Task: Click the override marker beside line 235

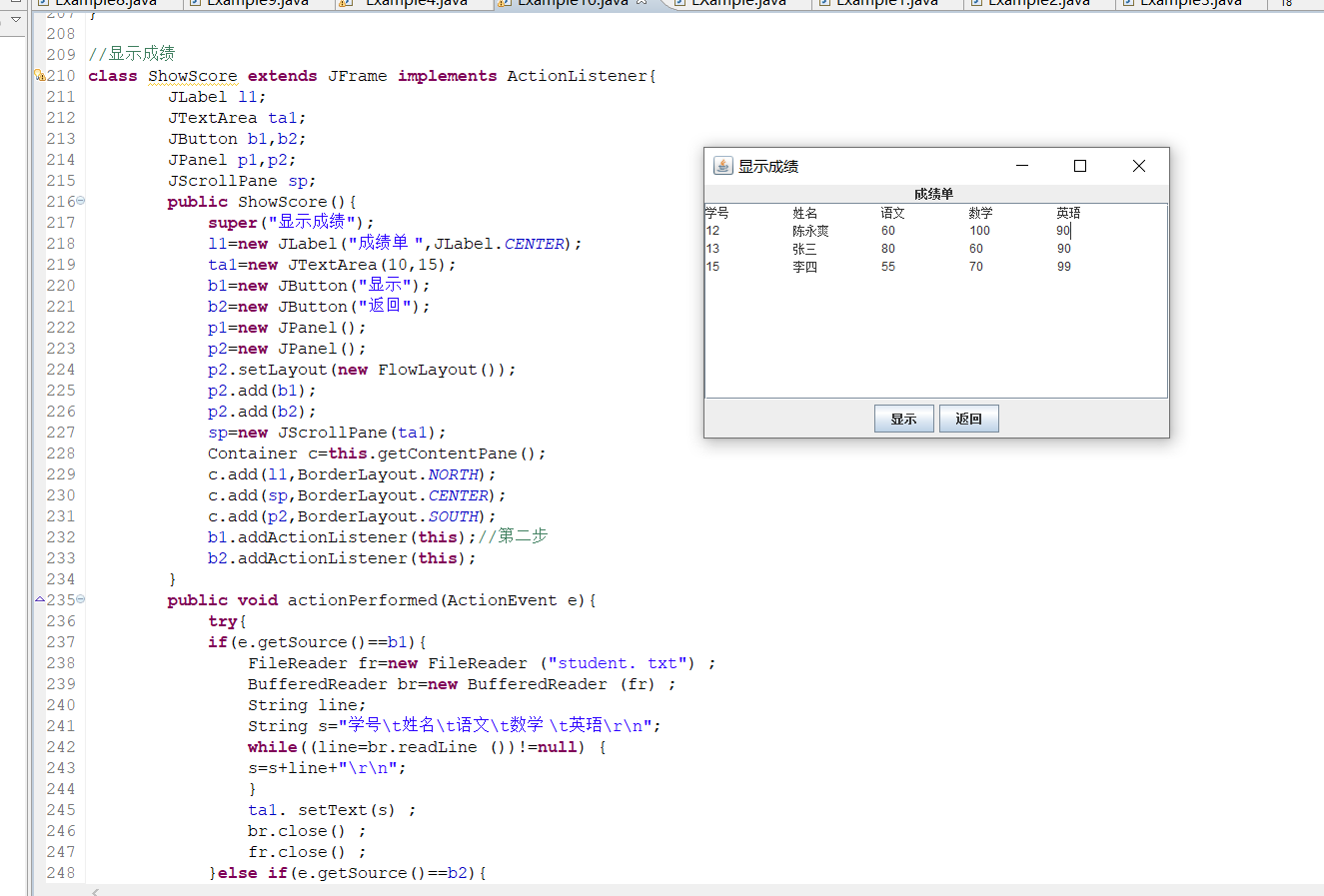Action: click(40, 599)
